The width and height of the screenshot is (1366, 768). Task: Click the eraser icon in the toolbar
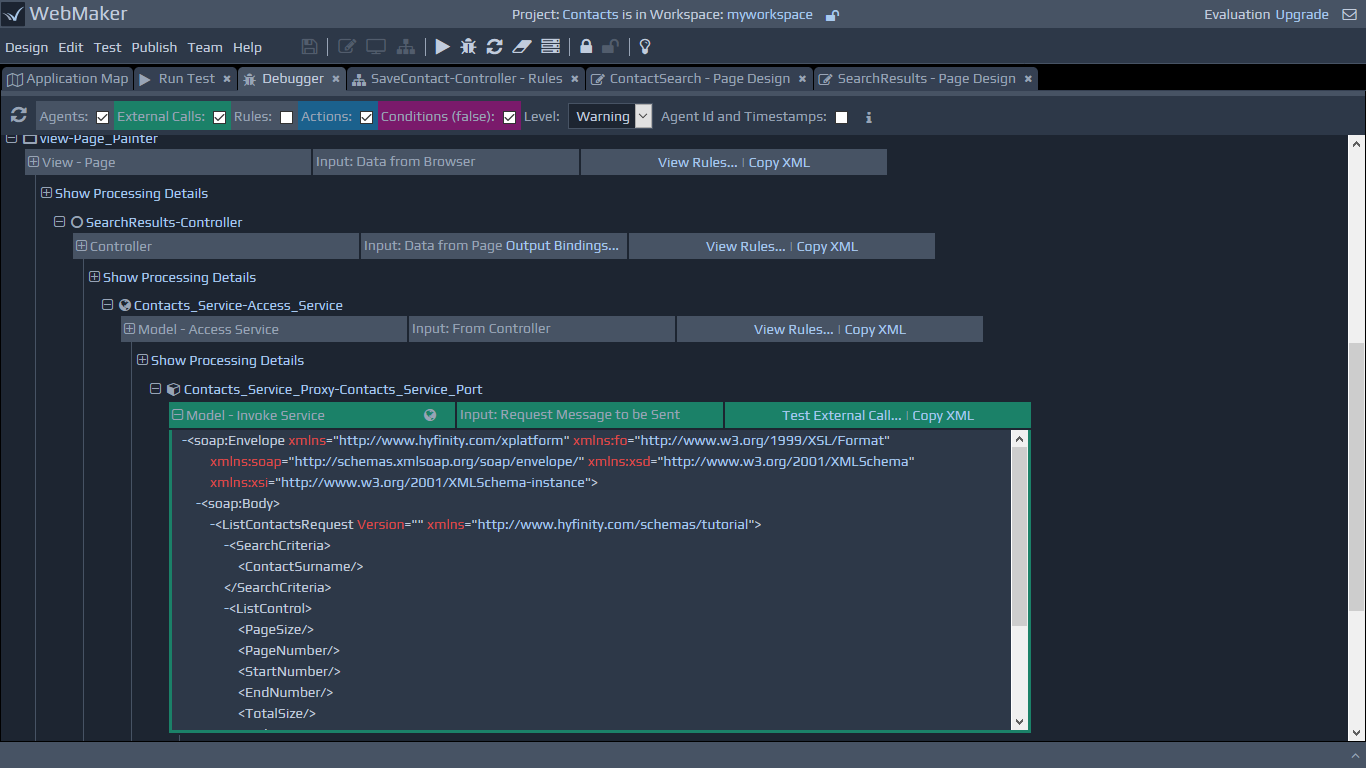[521, 47]
